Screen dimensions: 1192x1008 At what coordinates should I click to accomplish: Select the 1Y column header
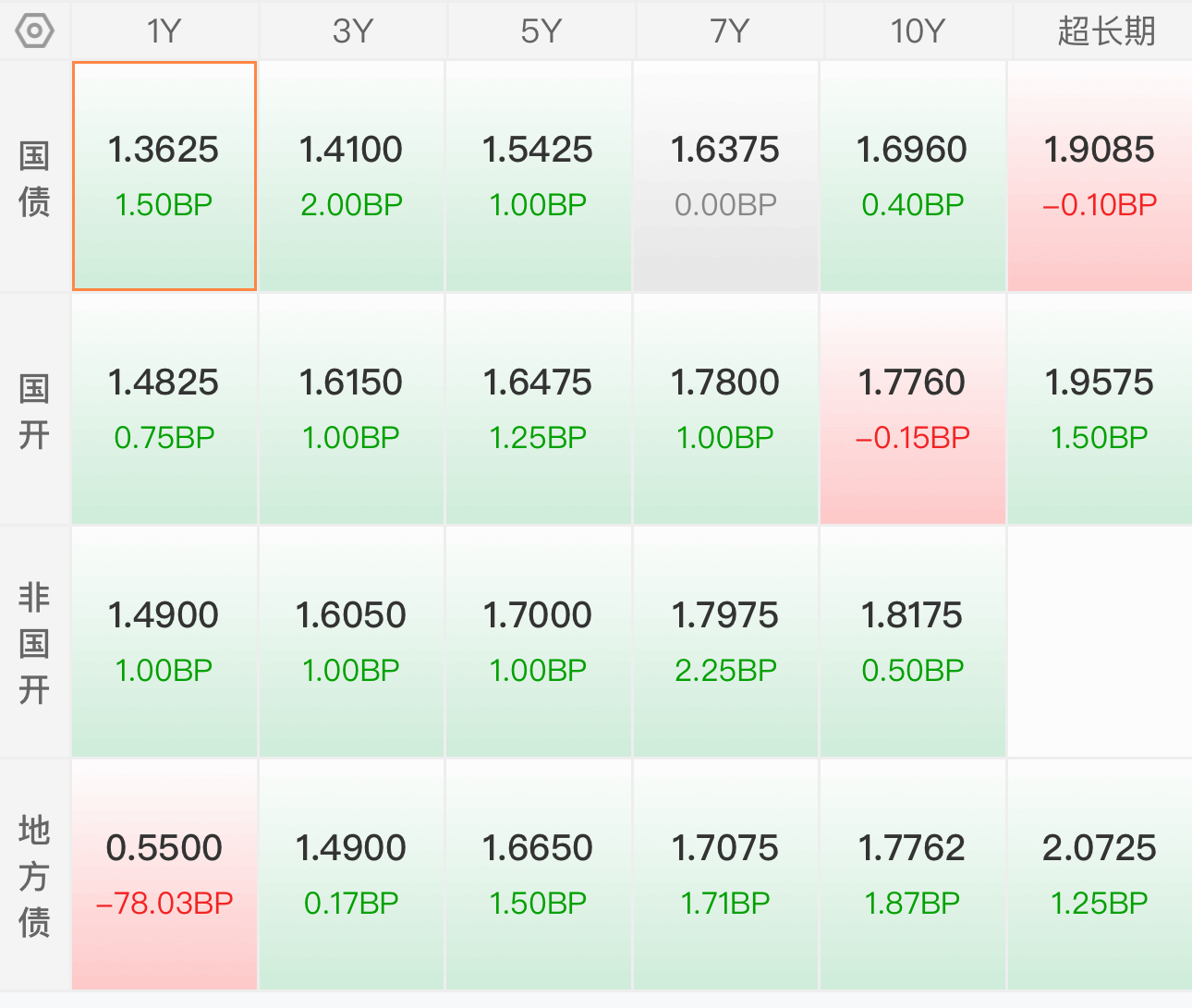click(164, 31)
